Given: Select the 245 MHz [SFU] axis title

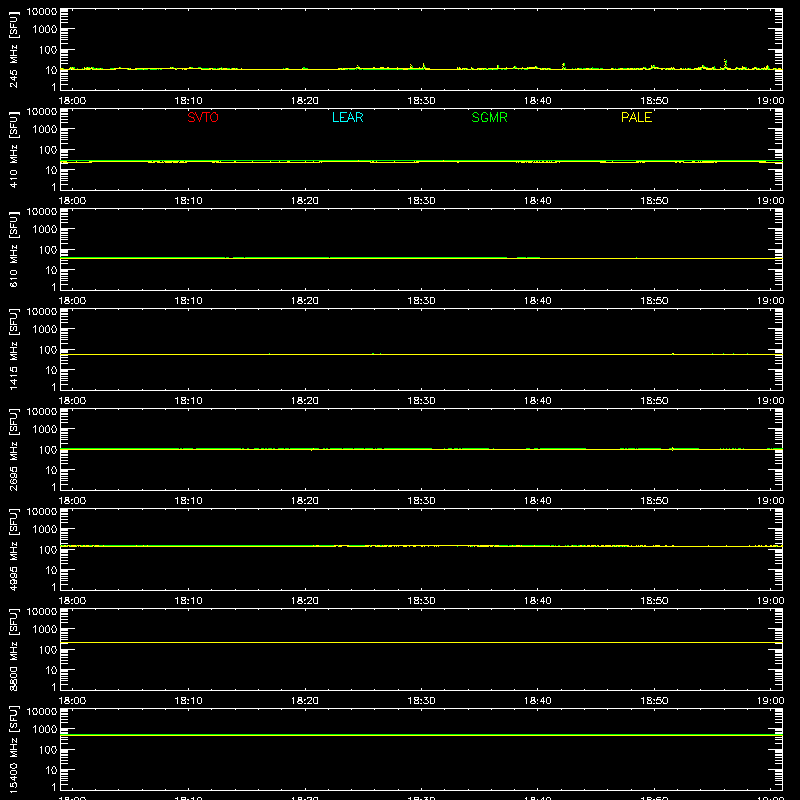Looking at the screenshot, I should [13, 49].
